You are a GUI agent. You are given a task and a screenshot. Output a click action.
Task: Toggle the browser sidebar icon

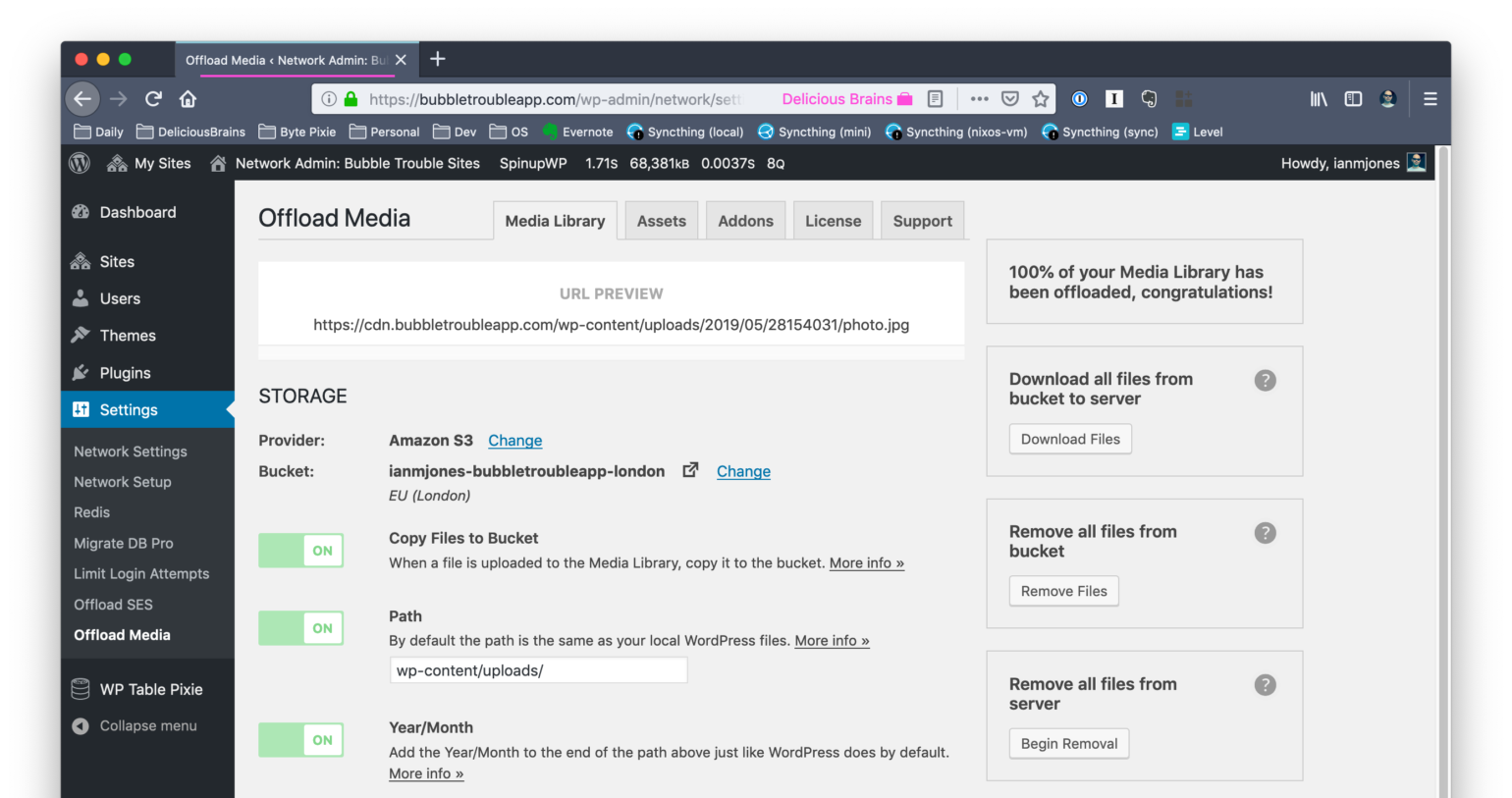click(1353, 99)
